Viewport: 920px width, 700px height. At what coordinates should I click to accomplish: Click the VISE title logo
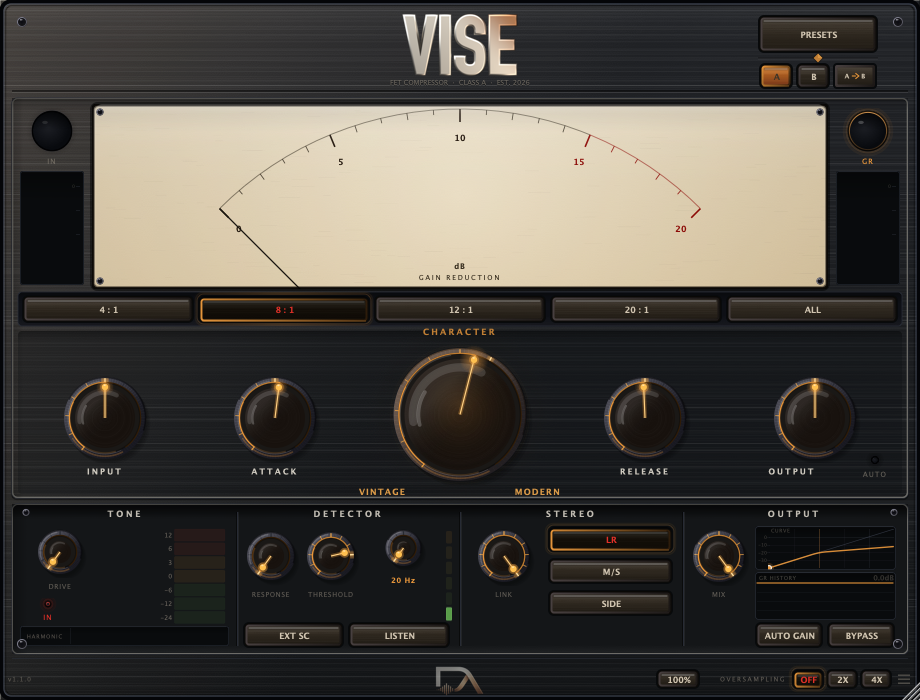(x=460, y=45)
